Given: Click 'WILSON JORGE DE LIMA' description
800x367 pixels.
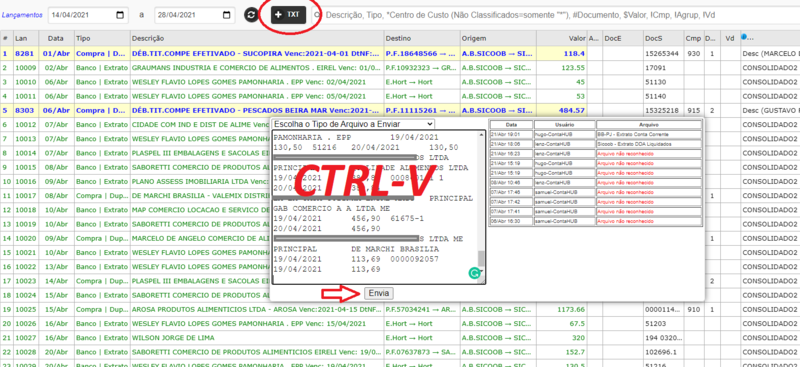Looking at the screenshot, I should pyautogui.click(x=173, y=338).
